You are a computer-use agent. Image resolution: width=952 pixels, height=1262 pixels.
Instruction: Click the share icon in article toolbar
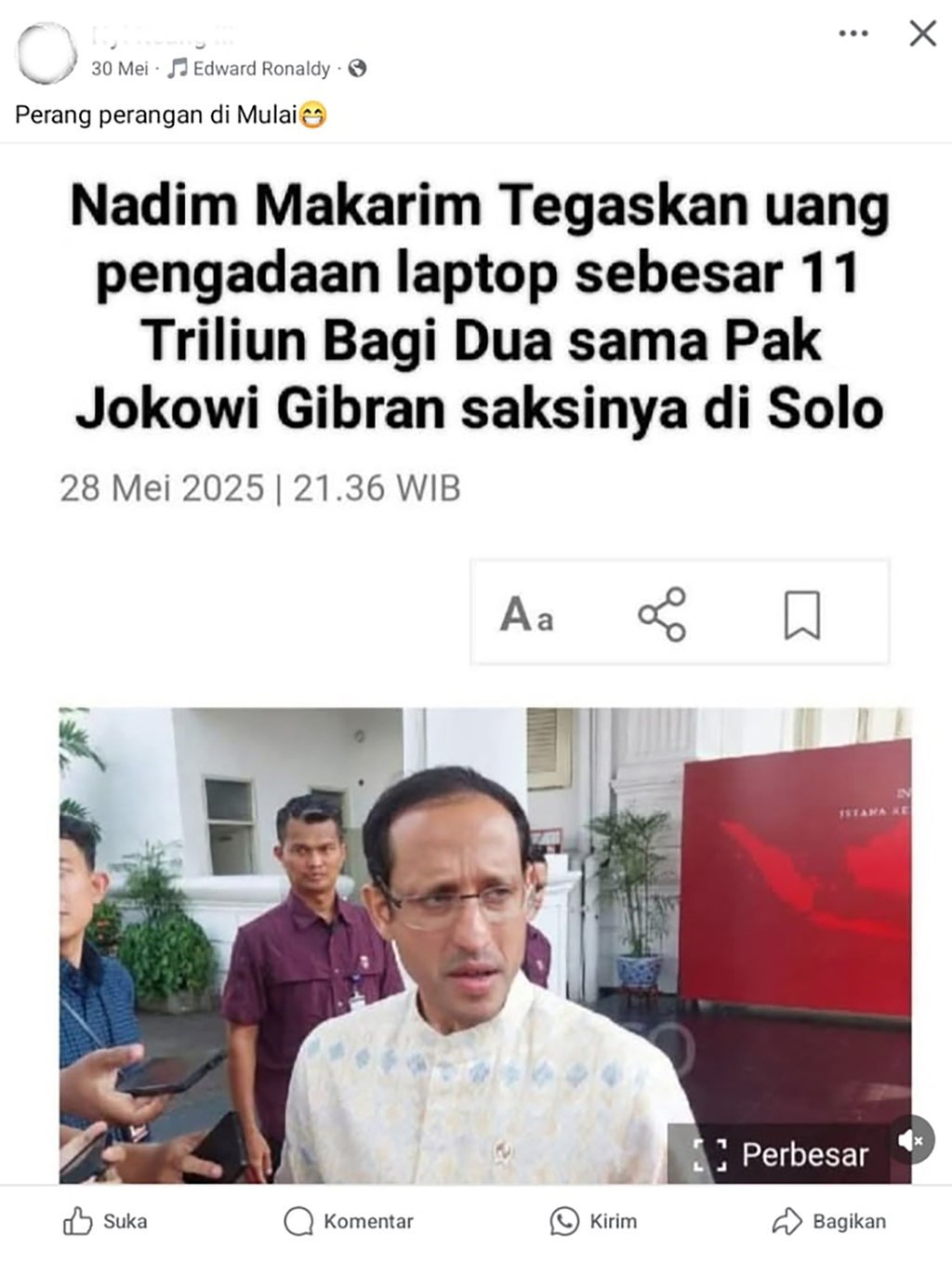662,614
